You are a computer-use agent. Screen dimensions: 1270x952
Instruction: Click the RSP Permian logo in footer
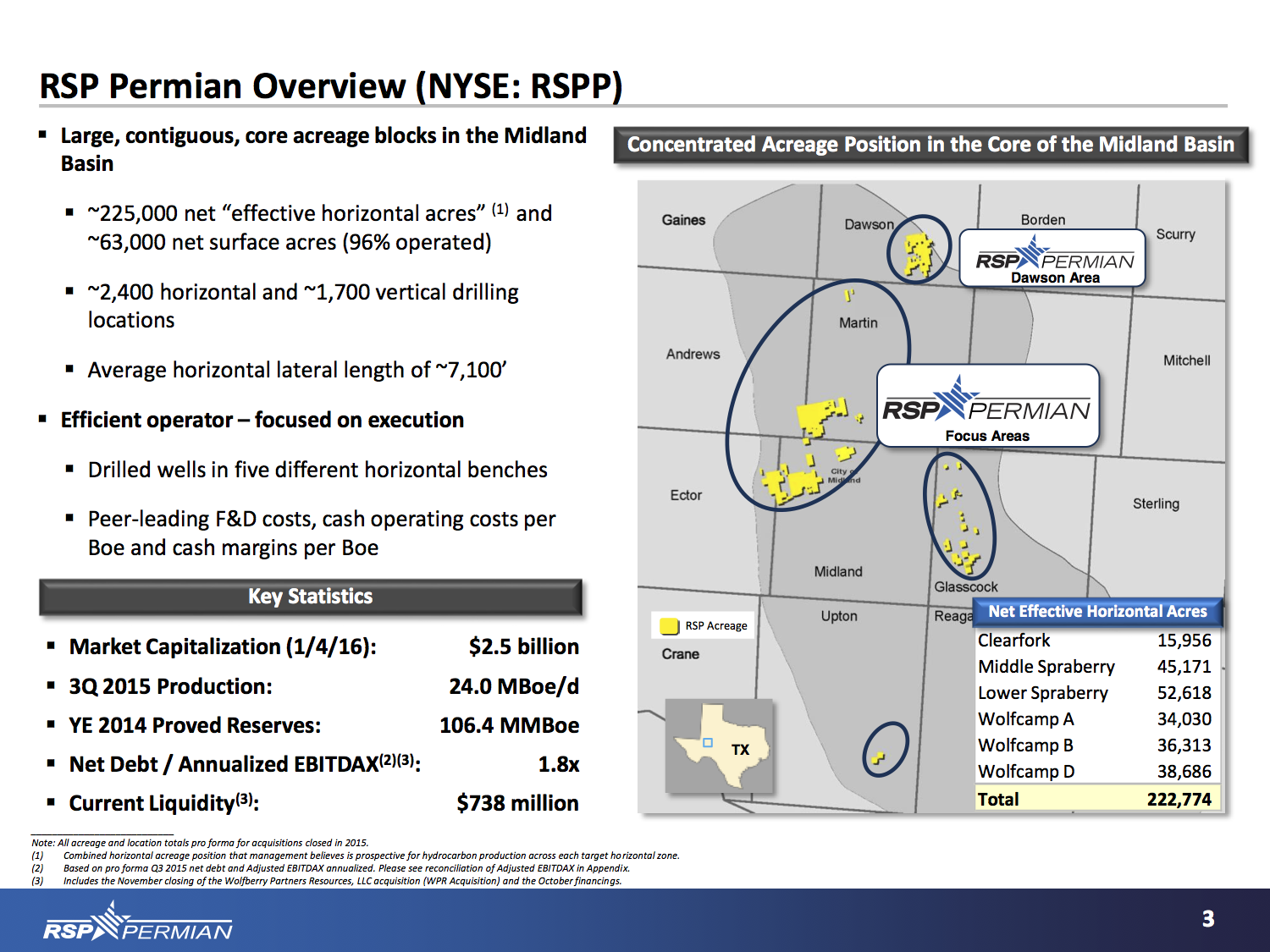pos(138,922)
